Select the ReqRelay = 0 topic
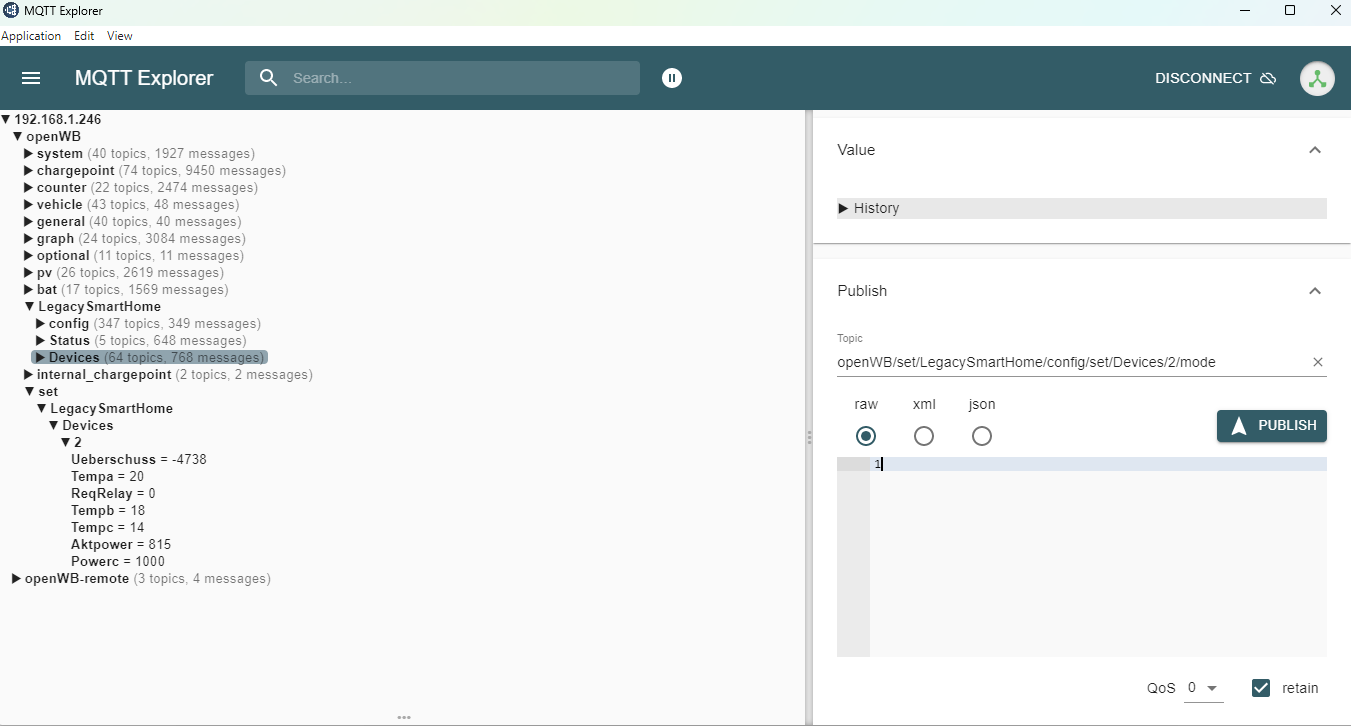The width and height of the screenshot is (1351, 726). click(x=114, y=493)
